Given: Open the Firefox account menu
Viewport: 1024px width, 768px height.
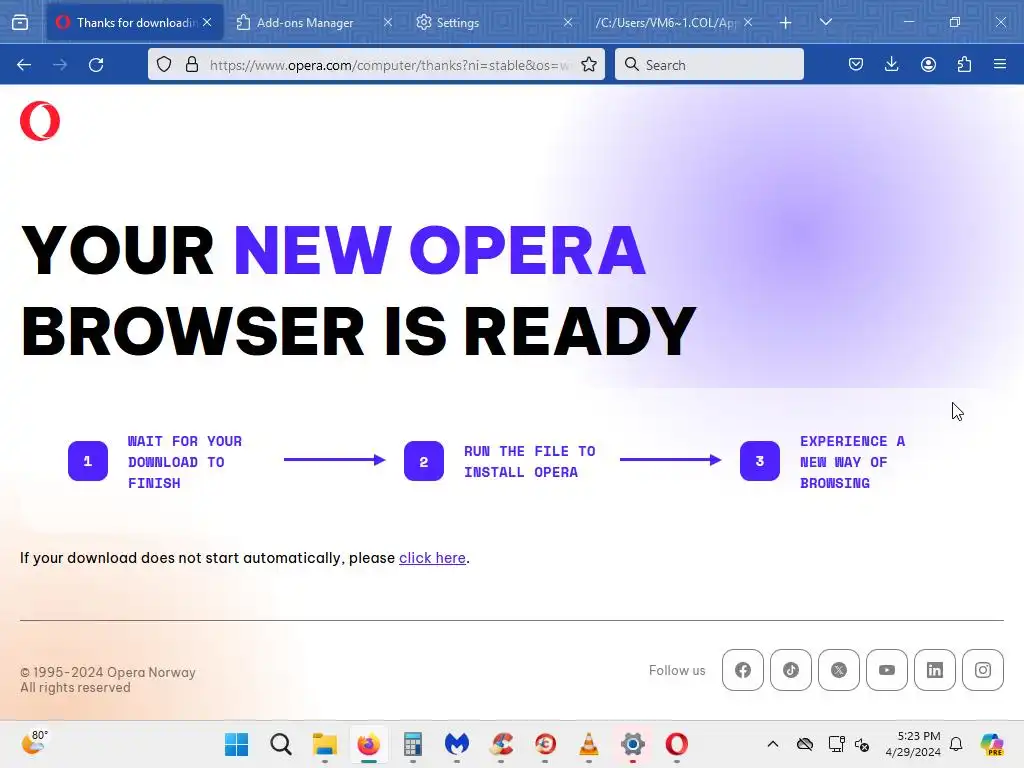Looking at the screenshot, I should pos(928,65).
